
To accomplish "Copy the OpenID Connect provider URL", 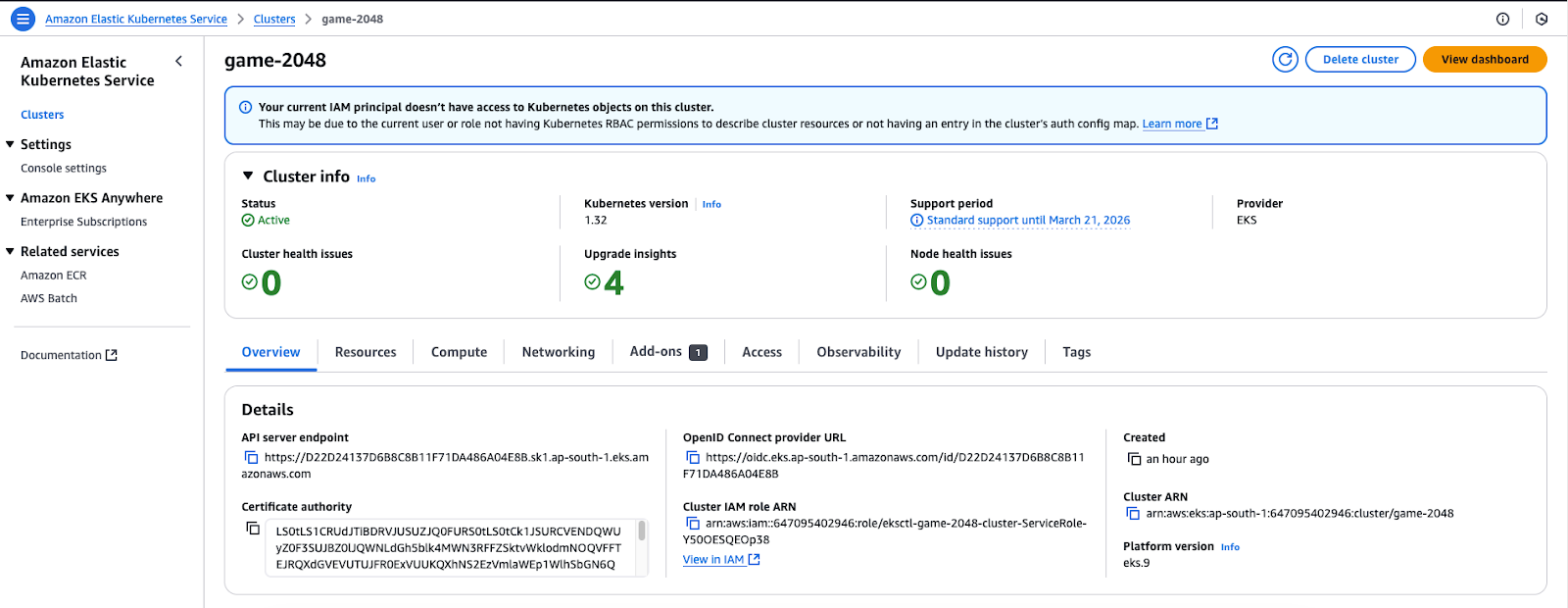I will coord(693,458).
